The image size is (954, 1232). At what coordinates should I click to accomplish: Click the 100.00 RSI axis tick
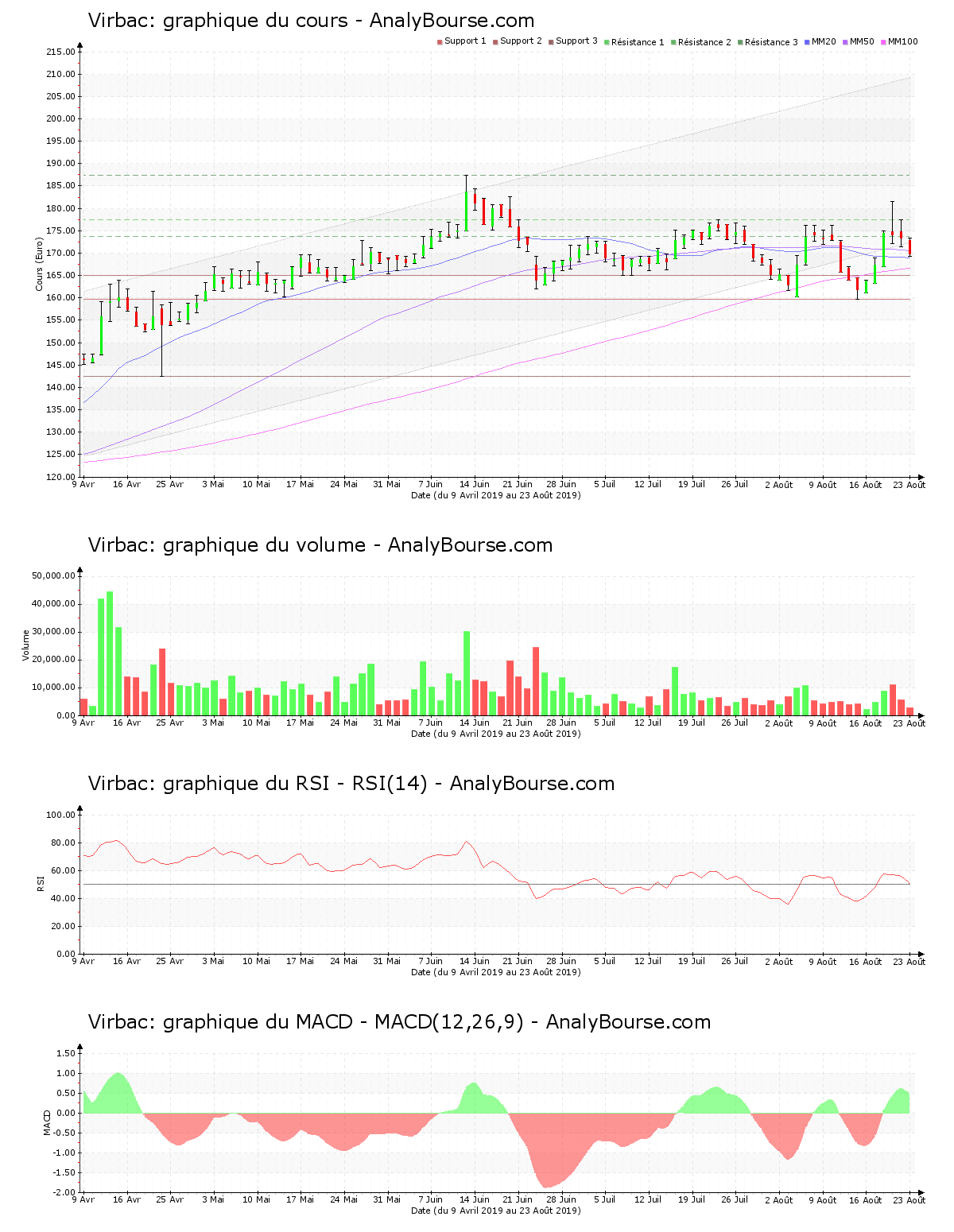(x=60, y=815)
